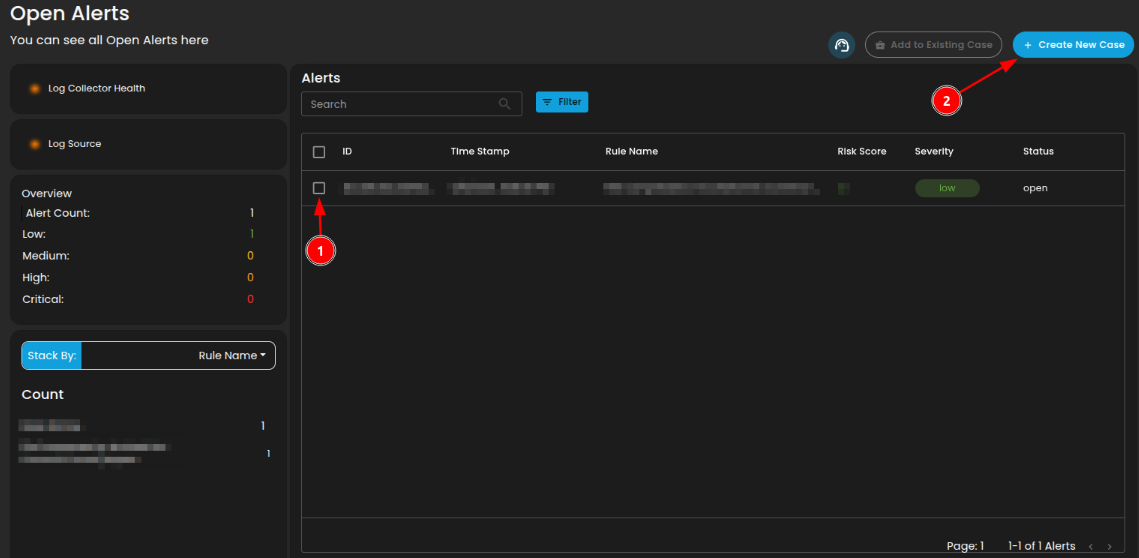Click the Log Source orange status dot
Viewport: 1139px width, 558px height.
tap(35, 144)
